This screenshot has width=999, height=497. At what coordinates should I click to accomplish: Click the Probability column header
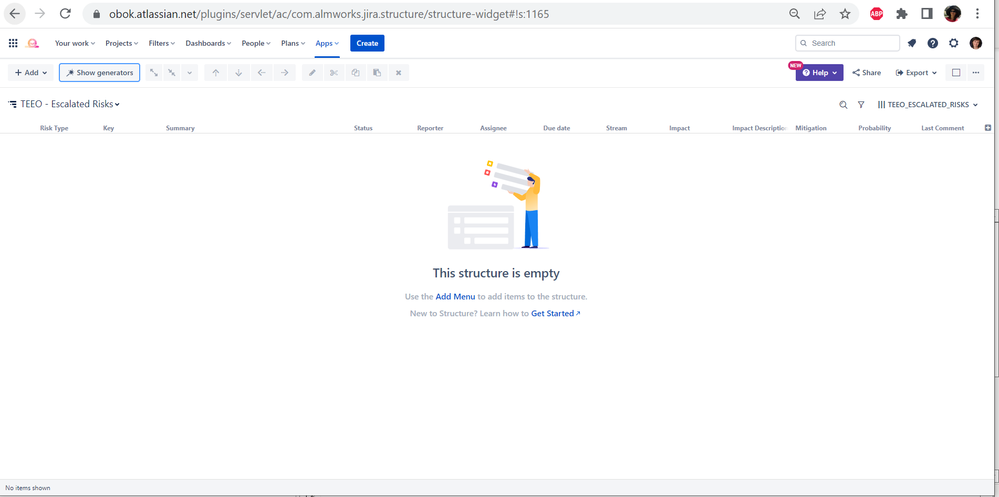[875, 128]
